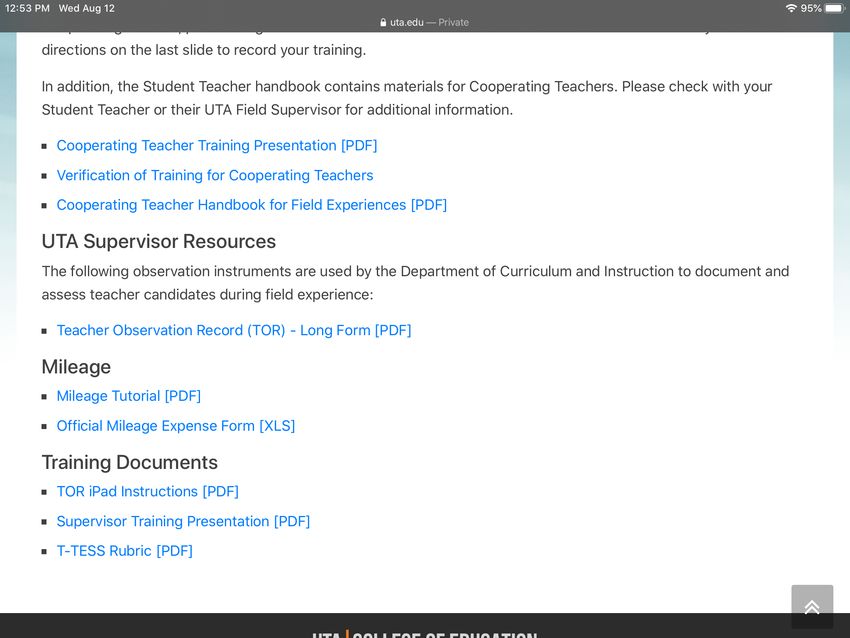Screen dimensions: 850x638
Task: Open Supervisor Training Presentation PDF
Action: [x=183, y=521]
